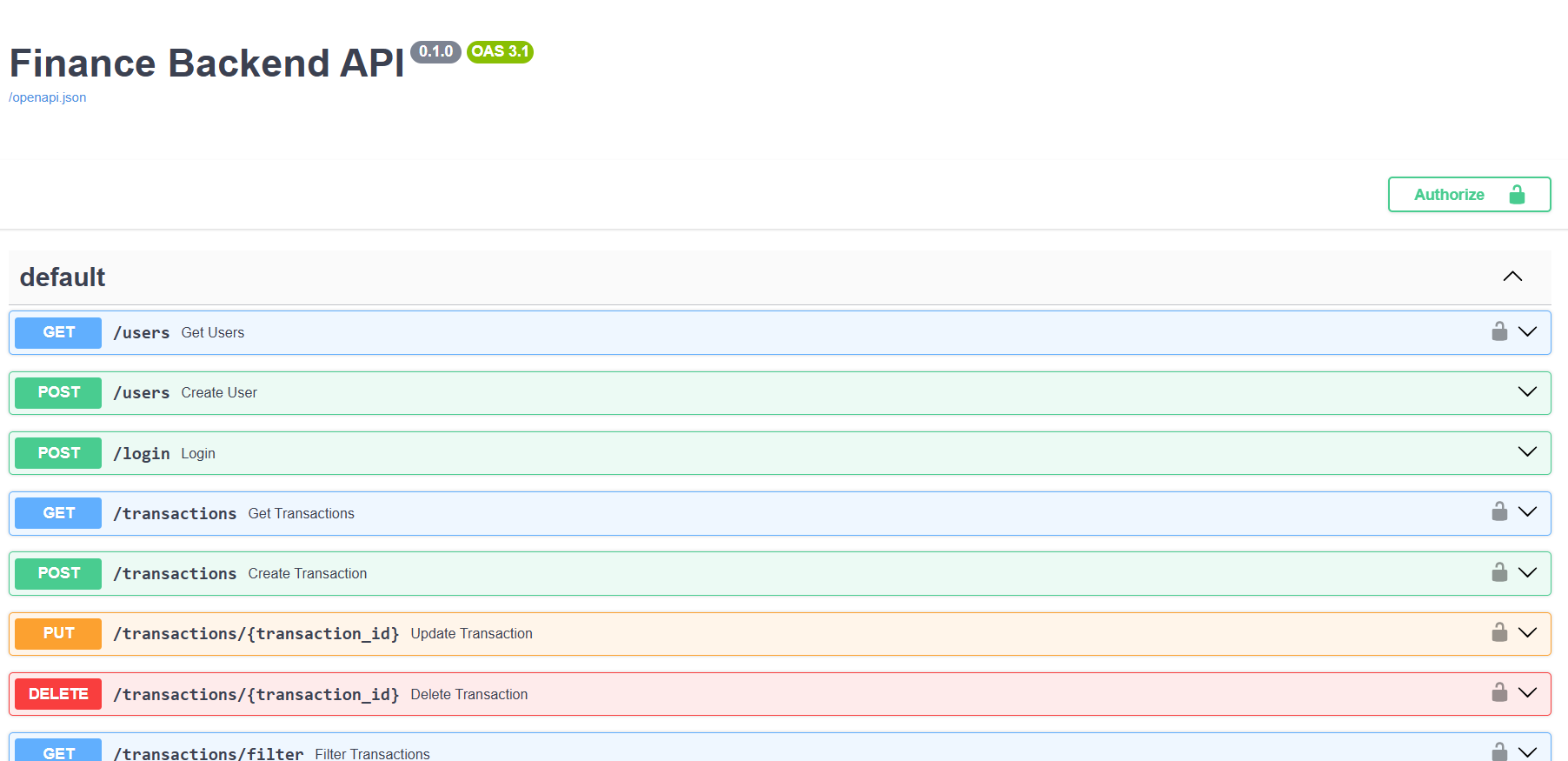Click POST badge for /login
The image size is (1568, 761).
pyautogui.click(x=58, y=453)
